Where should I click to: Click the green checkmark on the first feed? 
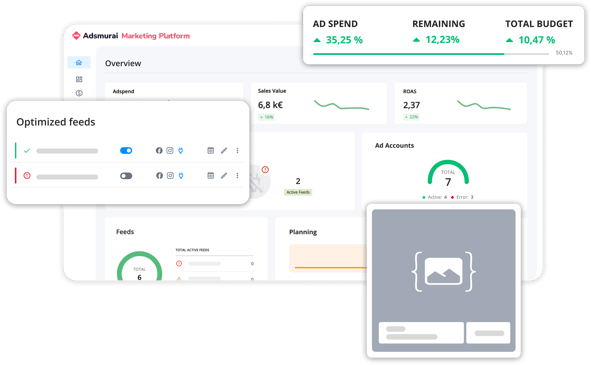pos(27,150)
